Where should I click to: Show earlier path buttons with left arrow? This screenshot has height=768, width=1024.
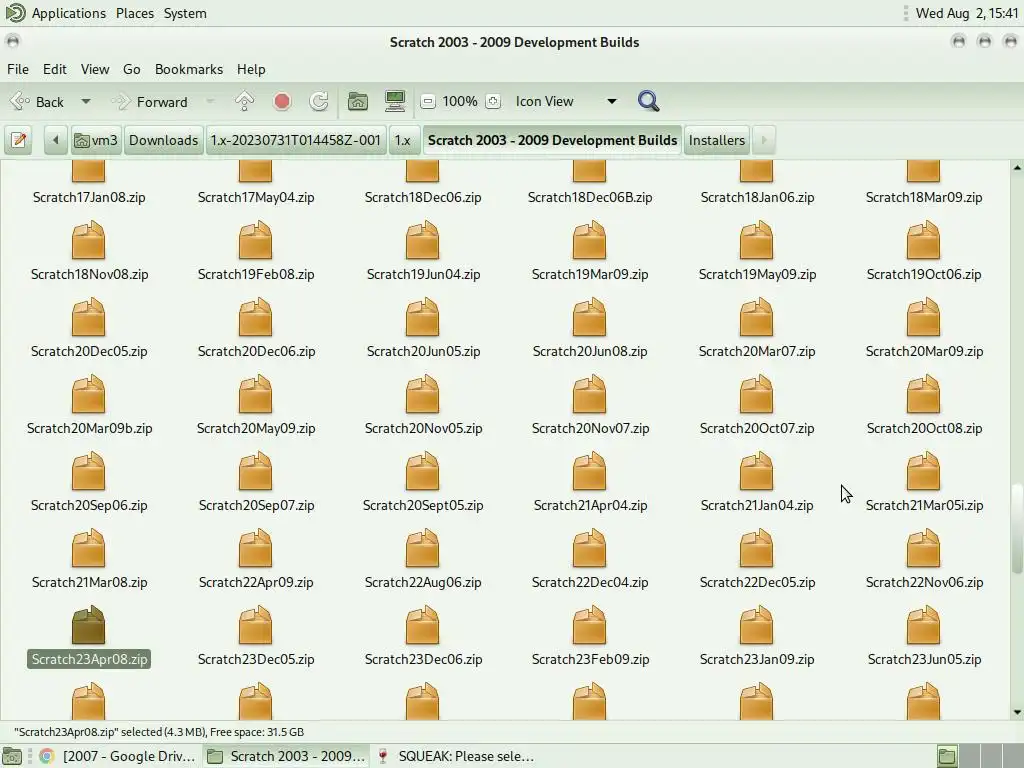click(56, 140)
